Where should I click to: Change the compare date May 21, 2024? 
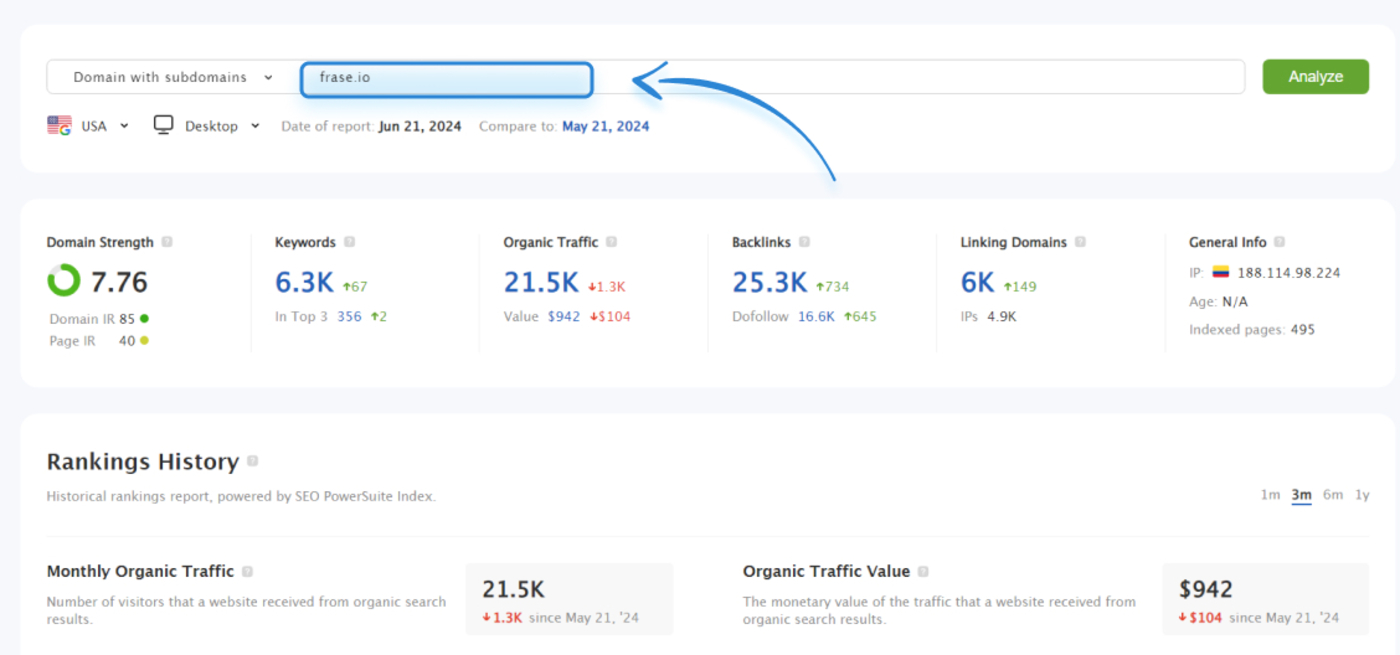click(x=605, y=126)
